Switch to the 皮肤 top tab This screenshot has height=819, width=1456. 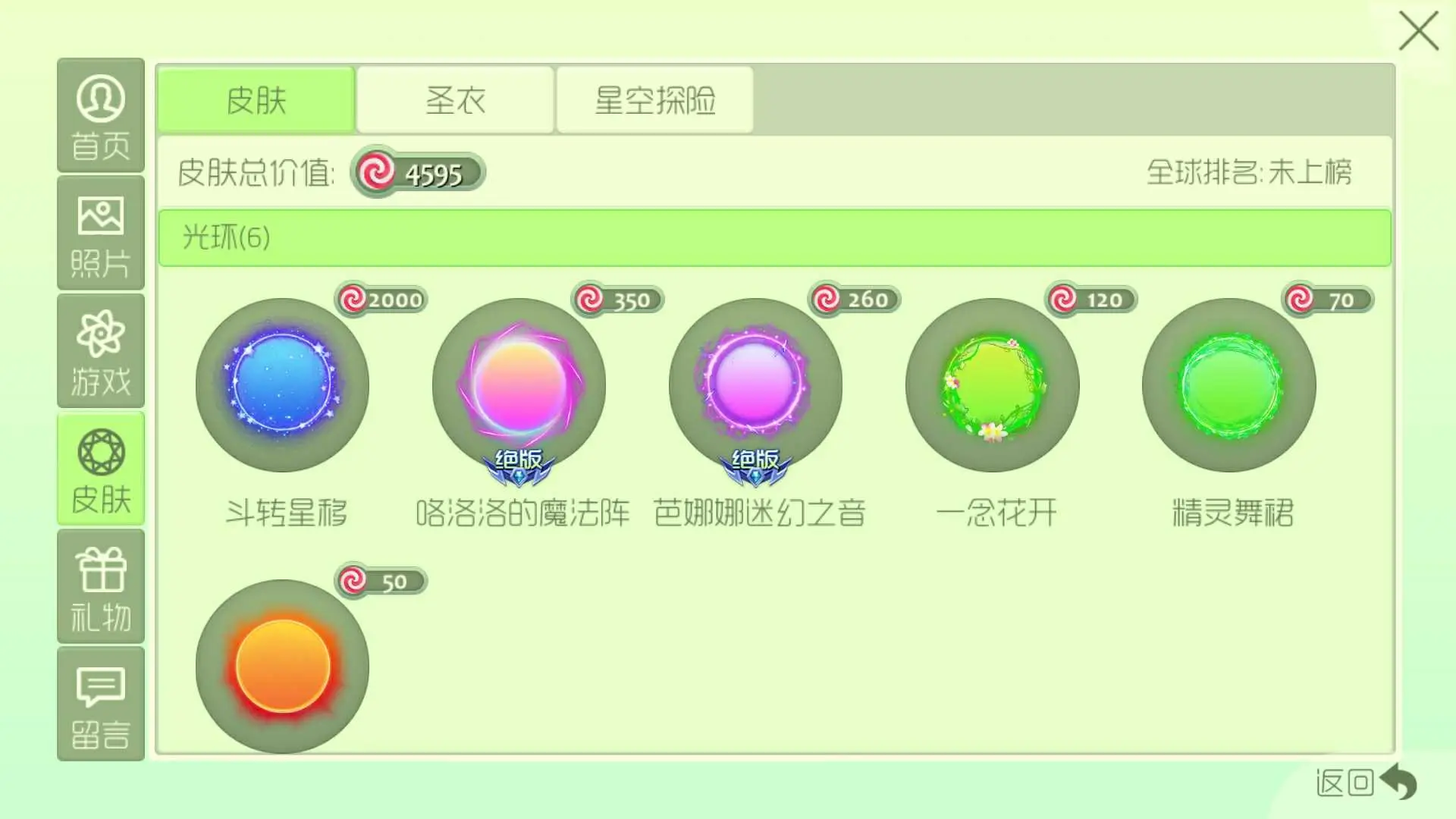pyautogui.click(x=256, y=100)
